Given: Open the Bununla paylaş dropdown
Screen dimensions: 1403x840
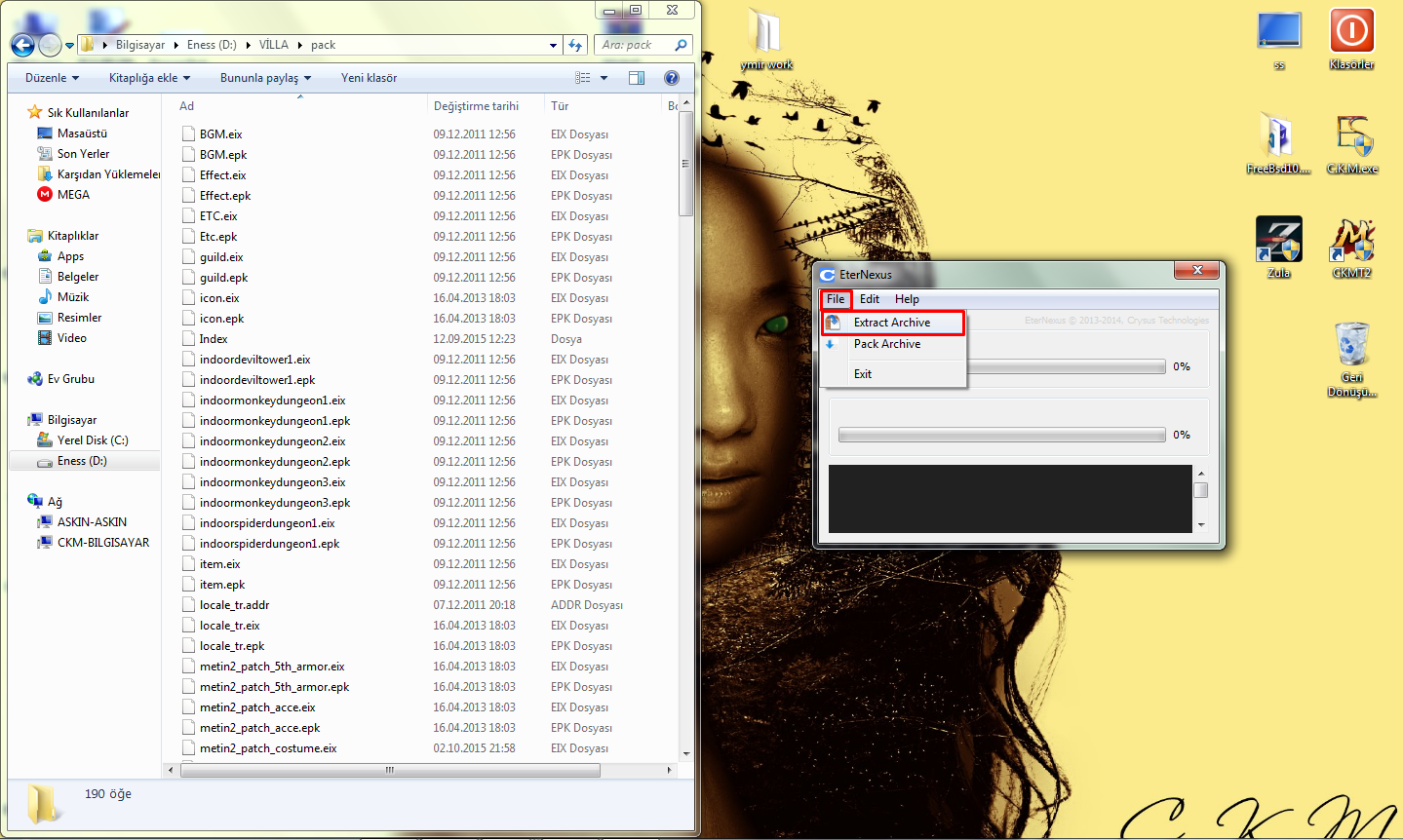Looking at the screenshot, I should coord(265,78).
